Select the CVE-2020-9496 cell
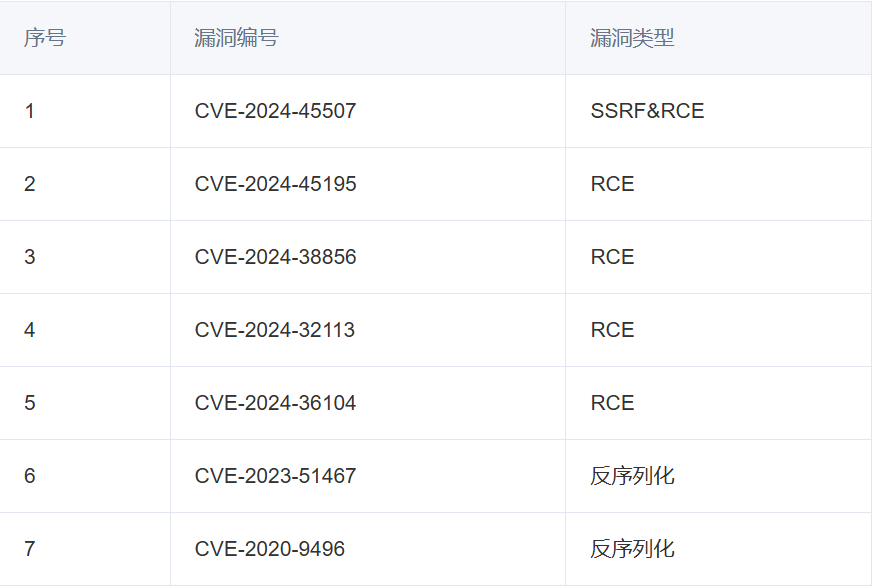Screen dimensions: 872x587 click(x=368, y=549)
